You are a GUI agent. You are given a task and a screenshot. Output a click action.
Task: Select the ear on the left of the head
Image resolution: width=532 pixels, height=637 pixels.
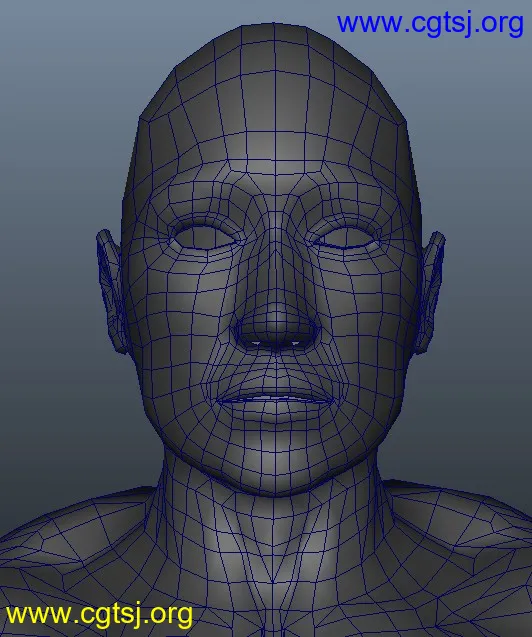111,291
